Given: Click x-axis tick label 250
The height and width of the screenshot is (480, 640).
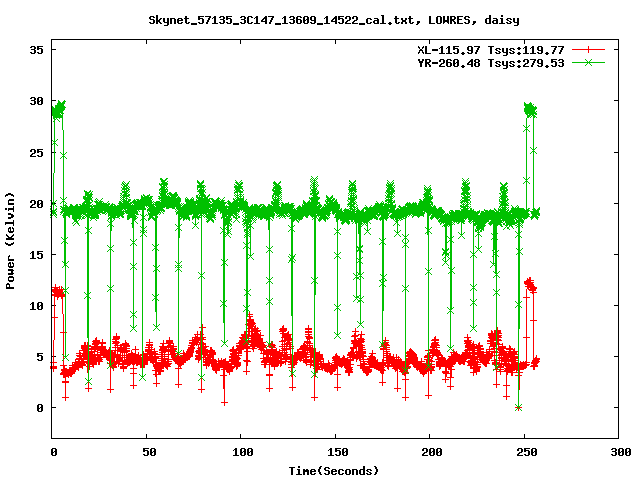Looking at the screenshot, I should coord(527,452).
